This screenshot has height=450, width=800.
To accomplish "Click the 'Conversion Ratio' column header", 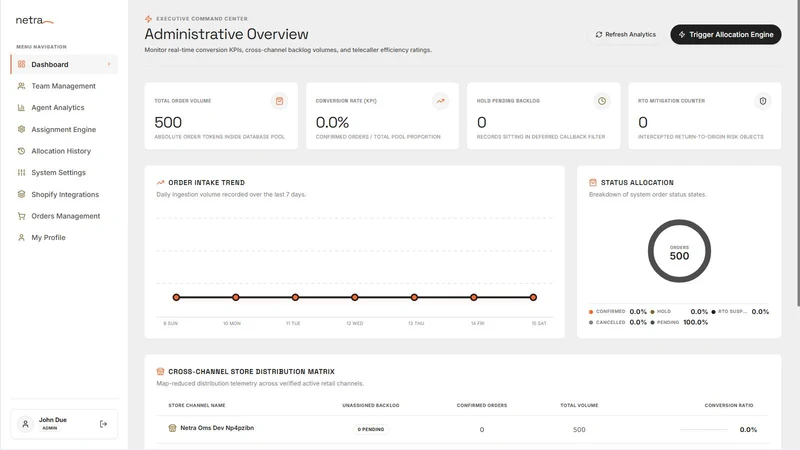I will 729,405.
